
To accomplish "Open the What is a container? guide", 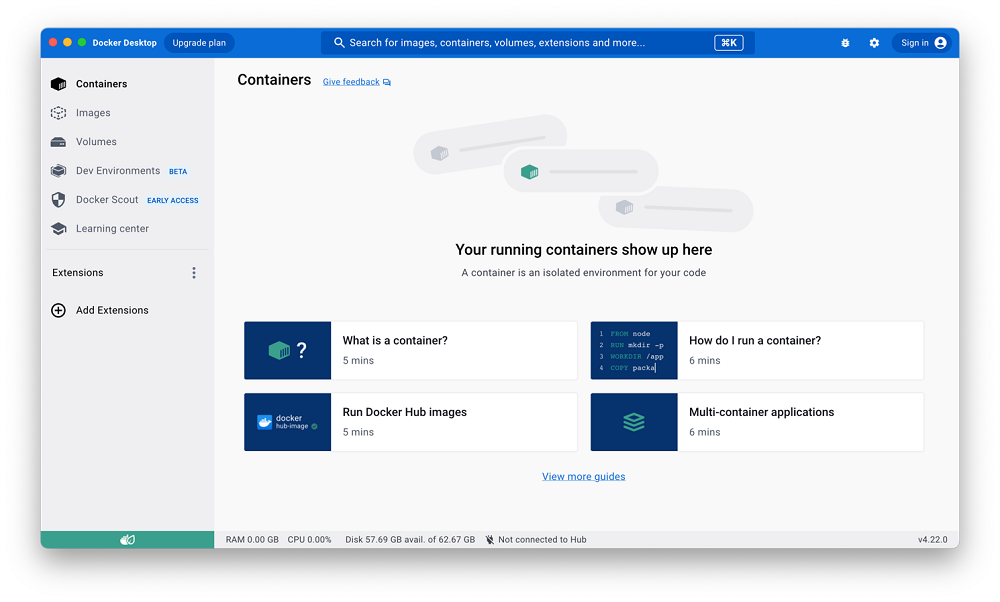I will (x=410, y=350).
